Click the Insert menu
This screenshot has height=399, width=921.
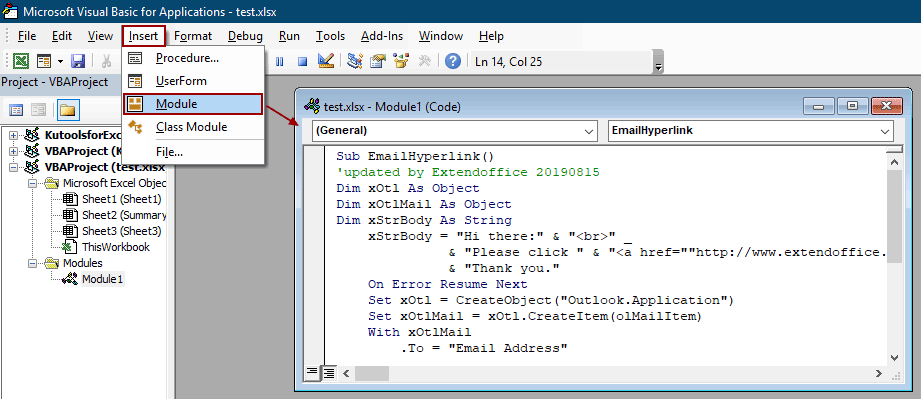(x=144, y=36)
